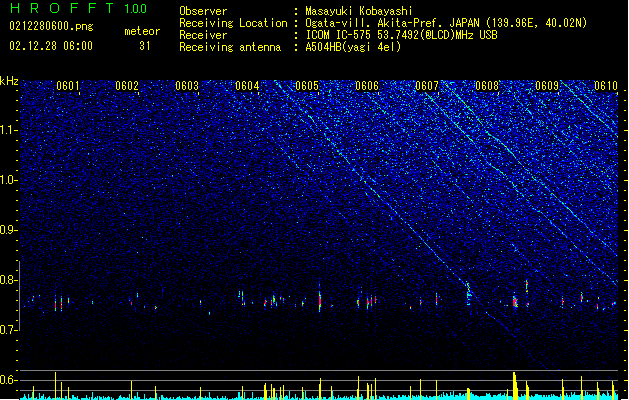Click the 1.0 frequency axis label
629x400 pixels.
(9, 180)
